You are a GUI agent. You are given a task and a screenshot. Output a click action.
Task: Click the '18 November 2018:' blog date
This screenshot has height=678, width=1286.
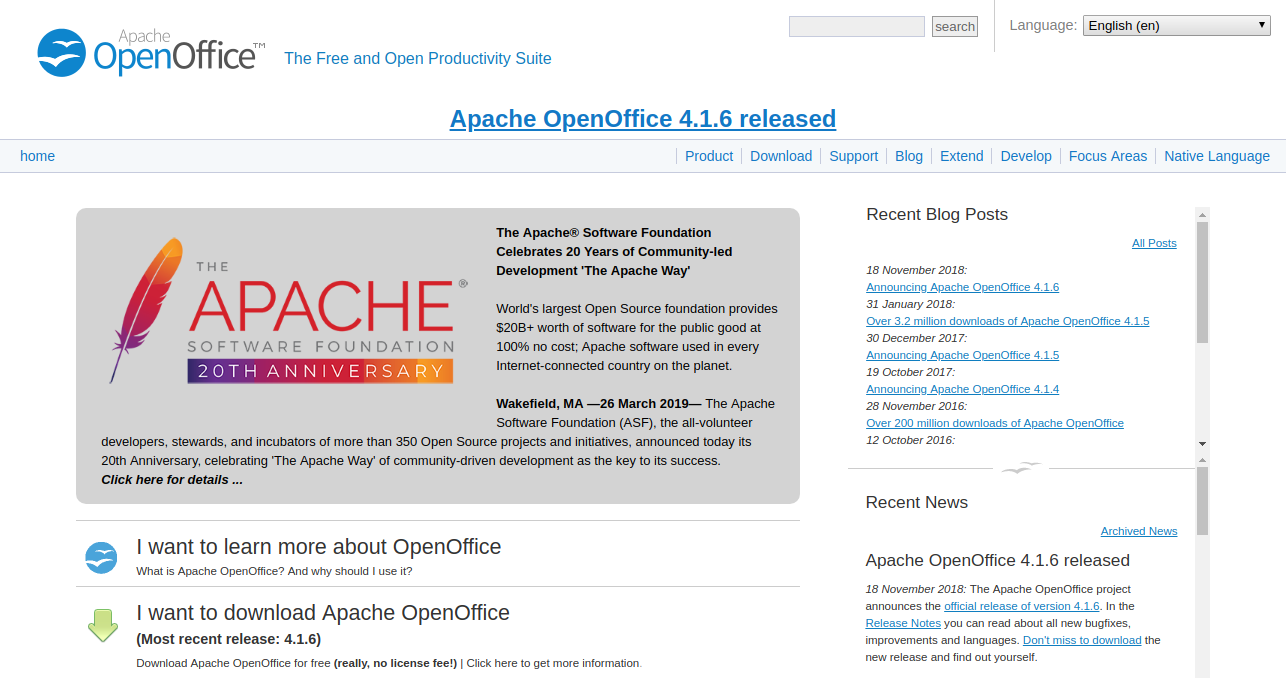click(917, 270)
